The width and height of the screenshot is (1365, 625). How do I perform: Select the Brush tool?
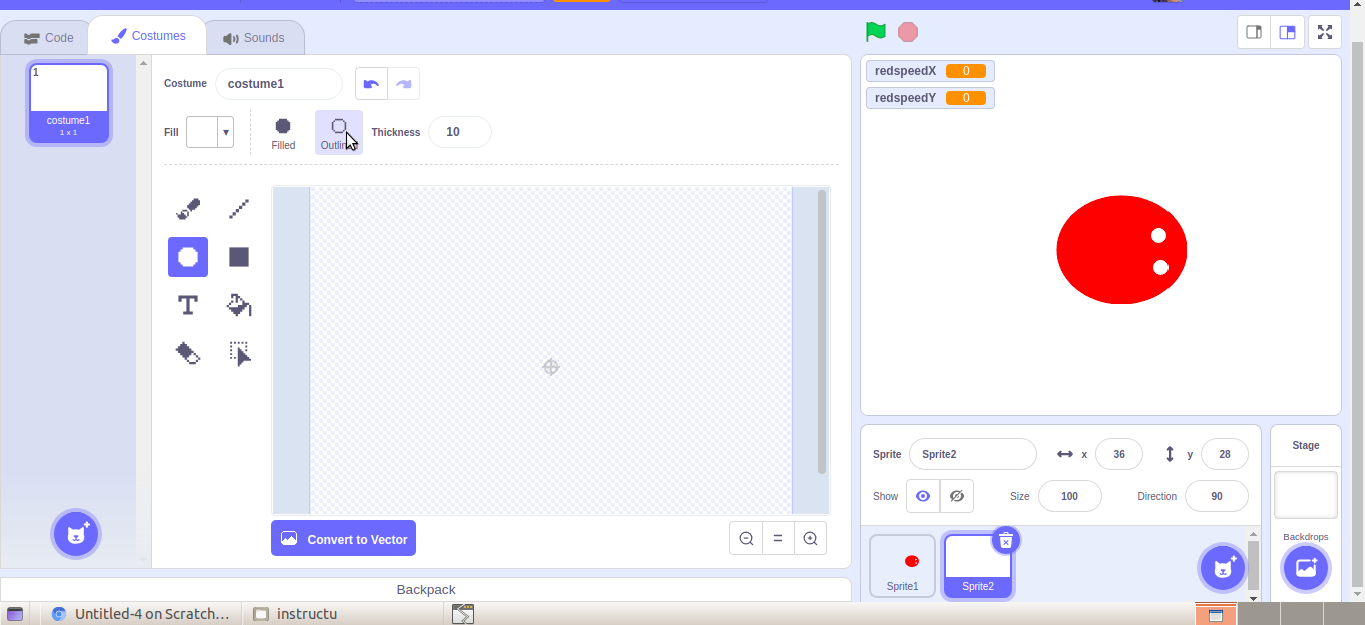[187, 208]
